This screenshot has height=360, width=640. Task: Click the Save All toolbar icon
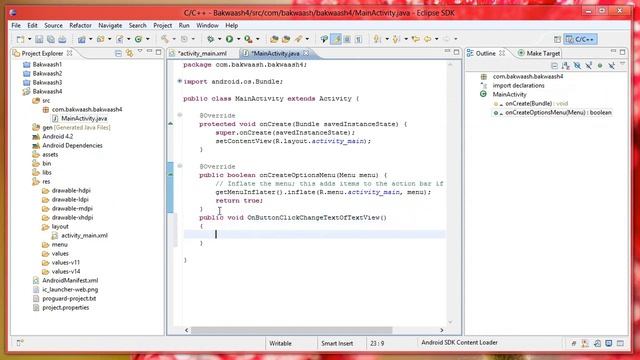pyautogui.click(x=51, y=39)
